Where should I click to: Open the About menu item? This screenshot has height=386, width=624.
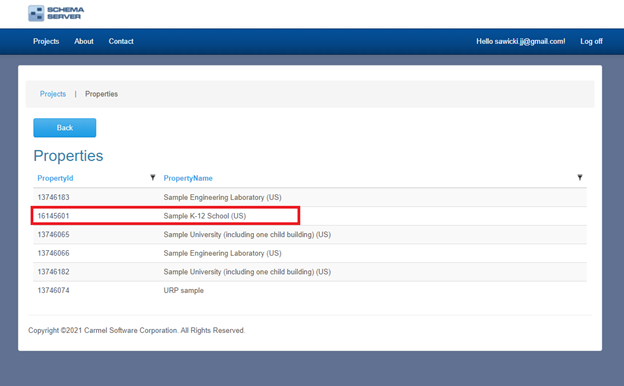[84, 41]
